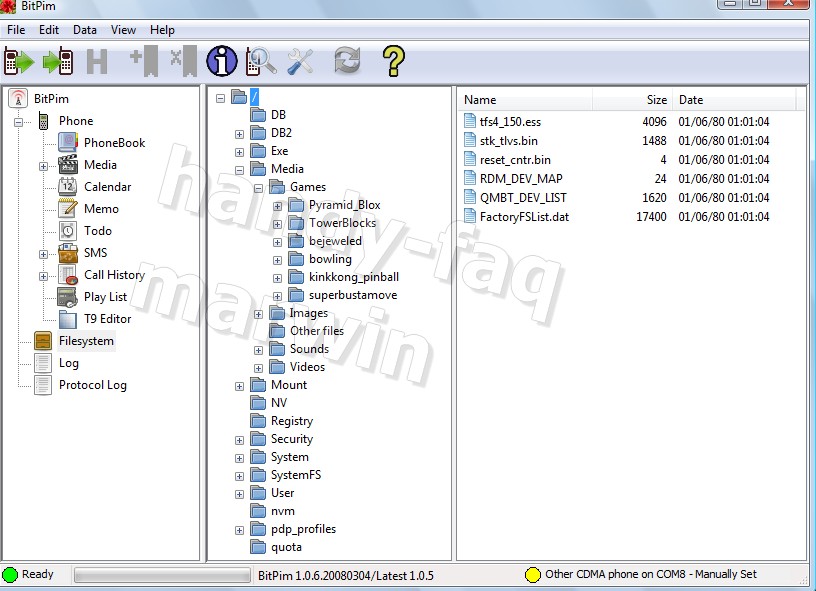The width and height of the screenshot is (816, 591).
Task: Collapse the Phone node in sidebar
Action: click(19, 122)
